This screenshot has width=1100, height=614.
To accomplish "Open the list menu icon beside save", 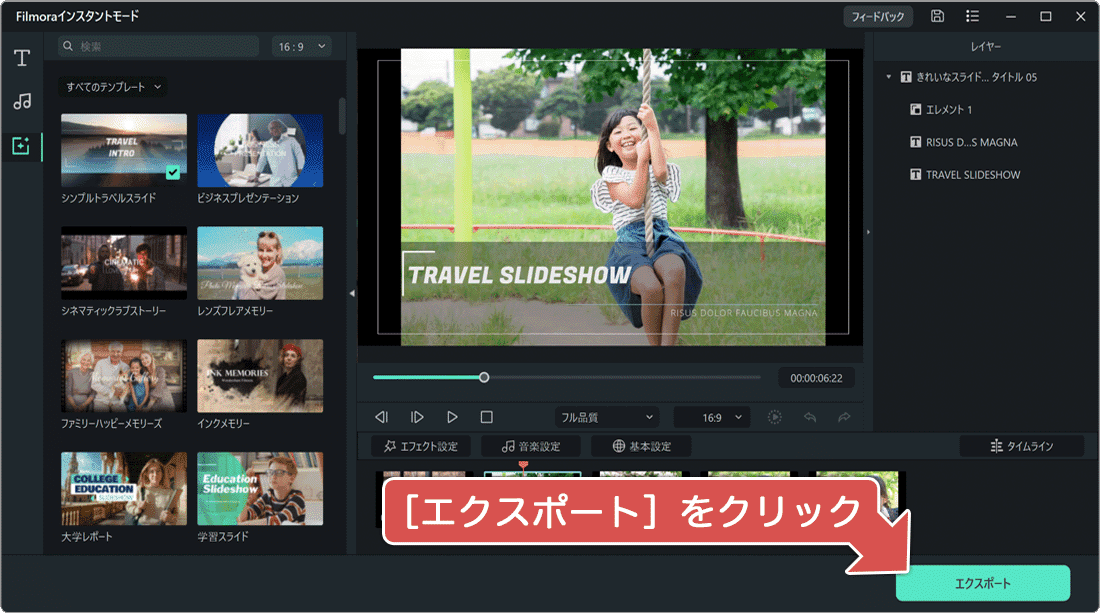I will [971, 16].
